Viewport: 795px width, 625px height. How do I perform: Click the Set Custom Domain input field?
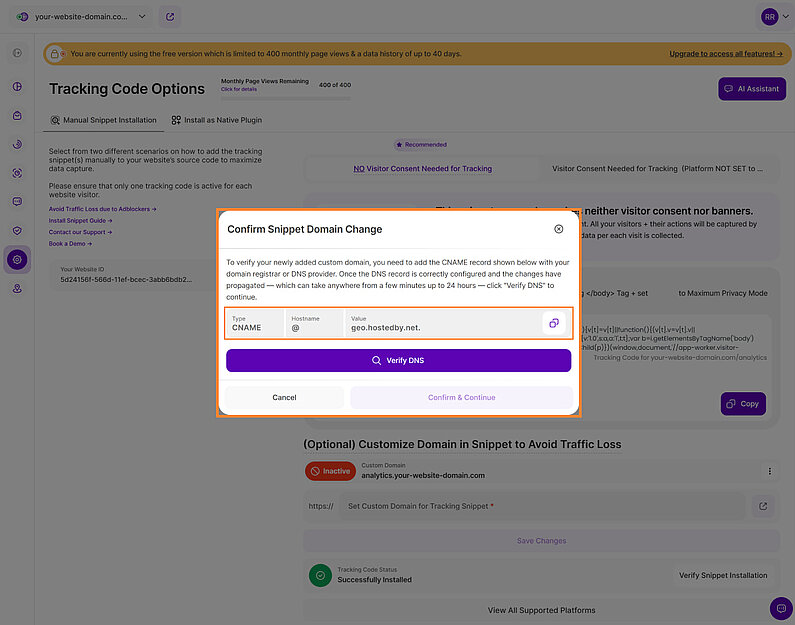point(542,506)
